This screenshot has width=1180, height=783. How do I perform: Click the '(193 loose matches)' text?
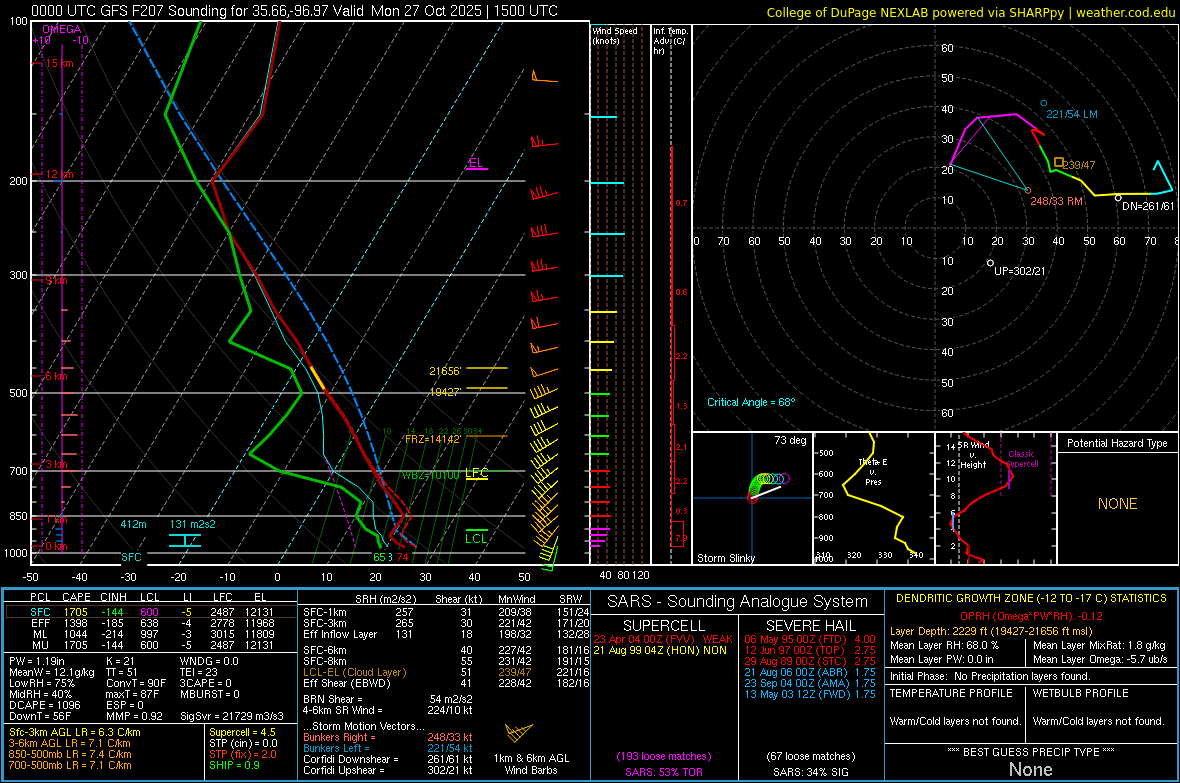(x=664, y=757)
